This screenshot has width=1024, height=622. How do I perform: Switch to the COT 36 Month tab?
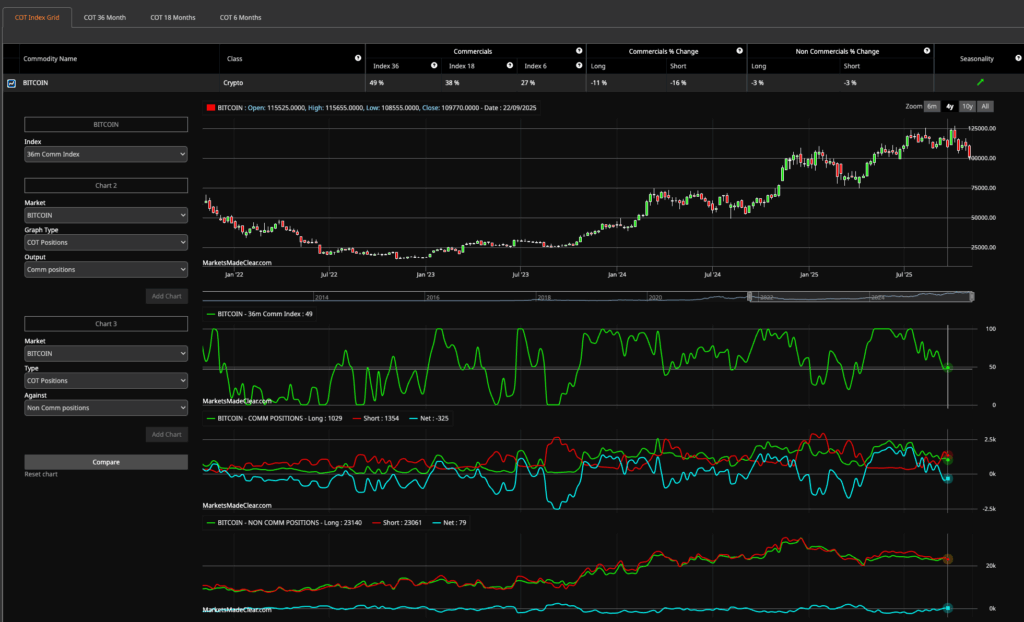click(x=105, y=17)
